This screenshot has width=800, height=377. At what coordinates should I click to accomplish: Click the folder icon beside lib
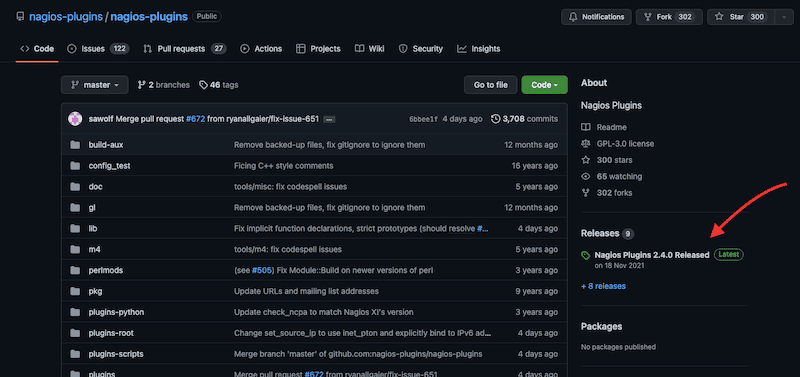coord(75,229)
